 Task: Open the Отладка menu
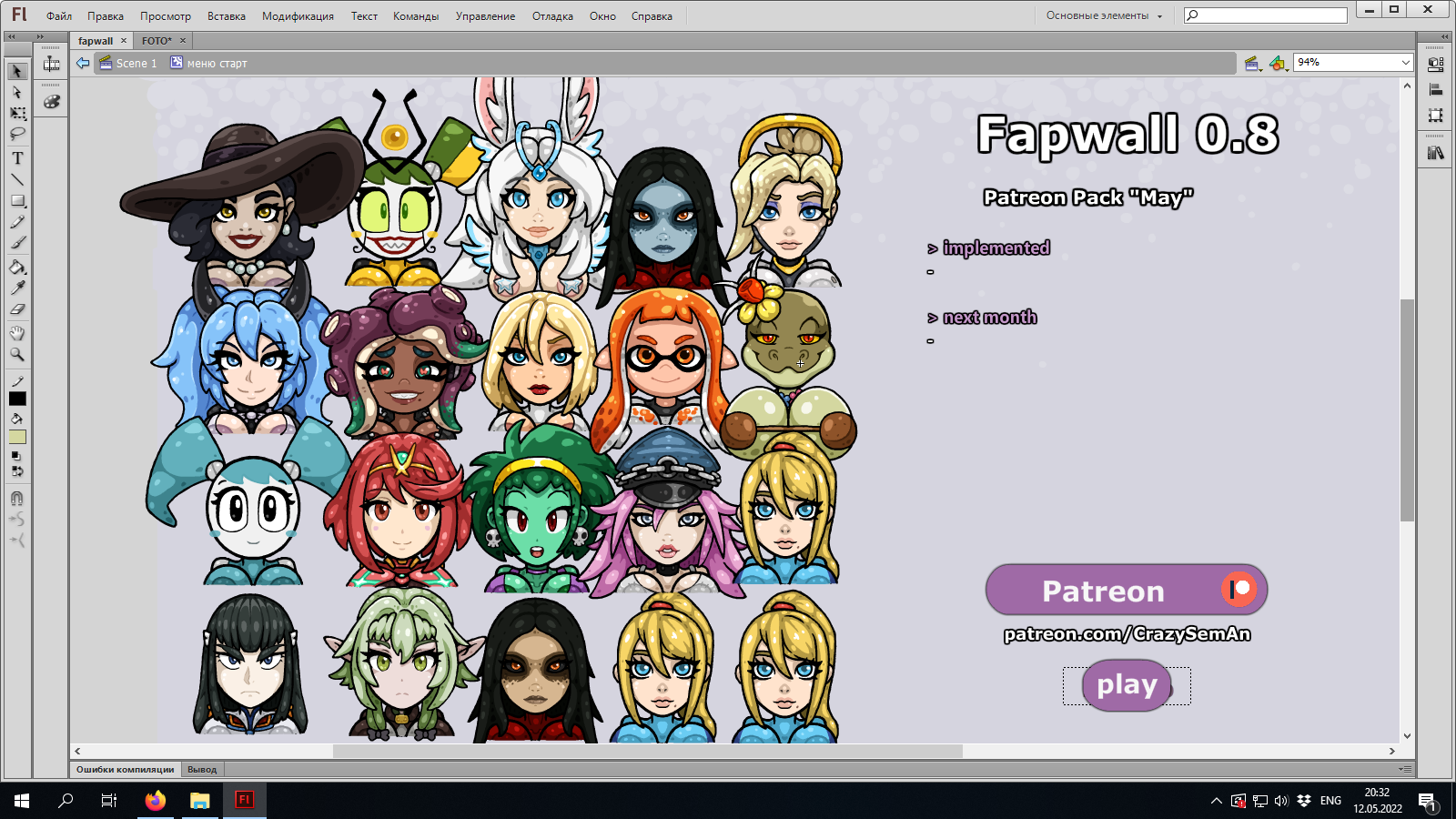point(552,16)
